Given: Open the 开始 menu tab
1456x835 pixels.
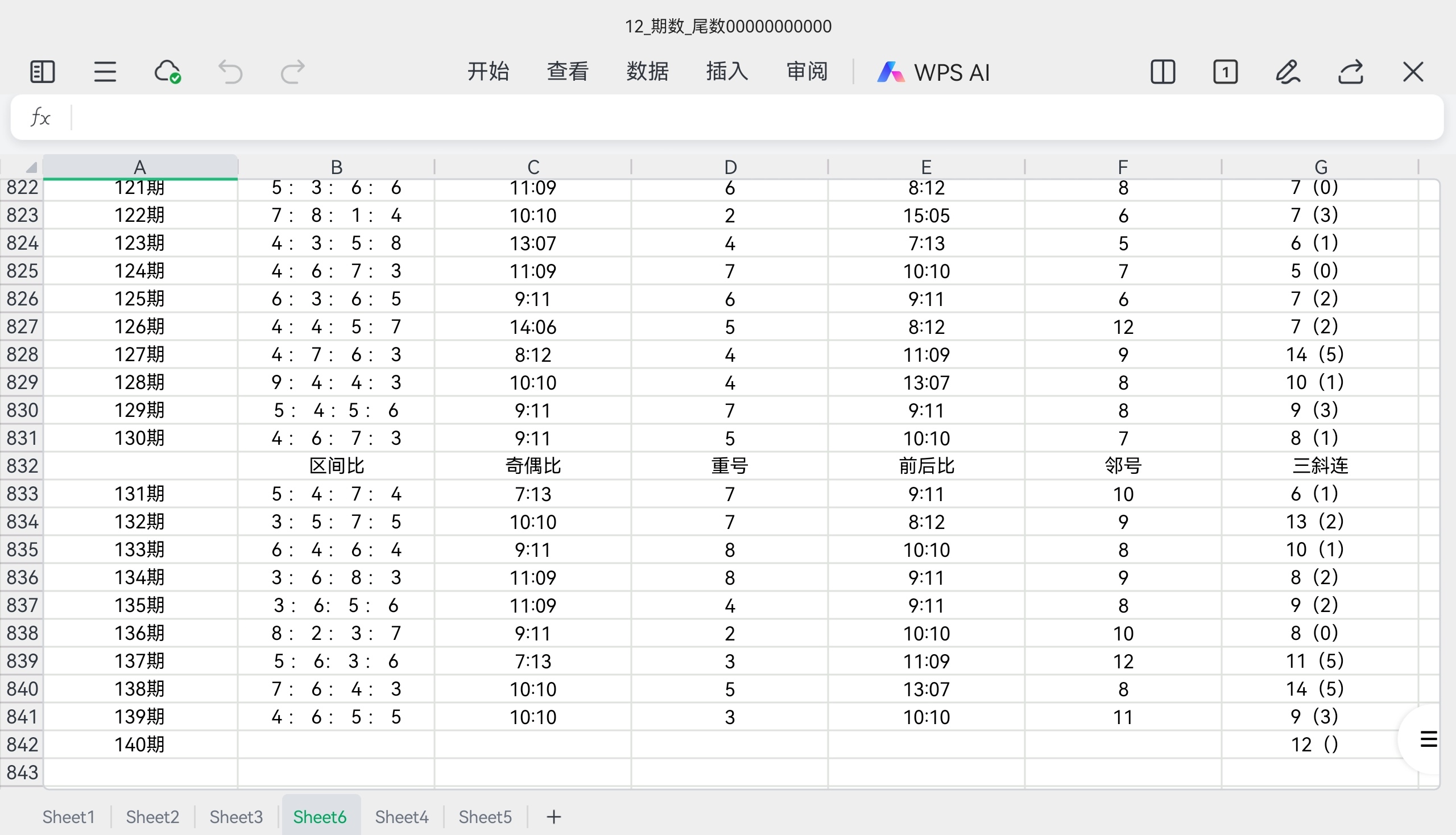Looking at the screenshot, I should (488, 72).
